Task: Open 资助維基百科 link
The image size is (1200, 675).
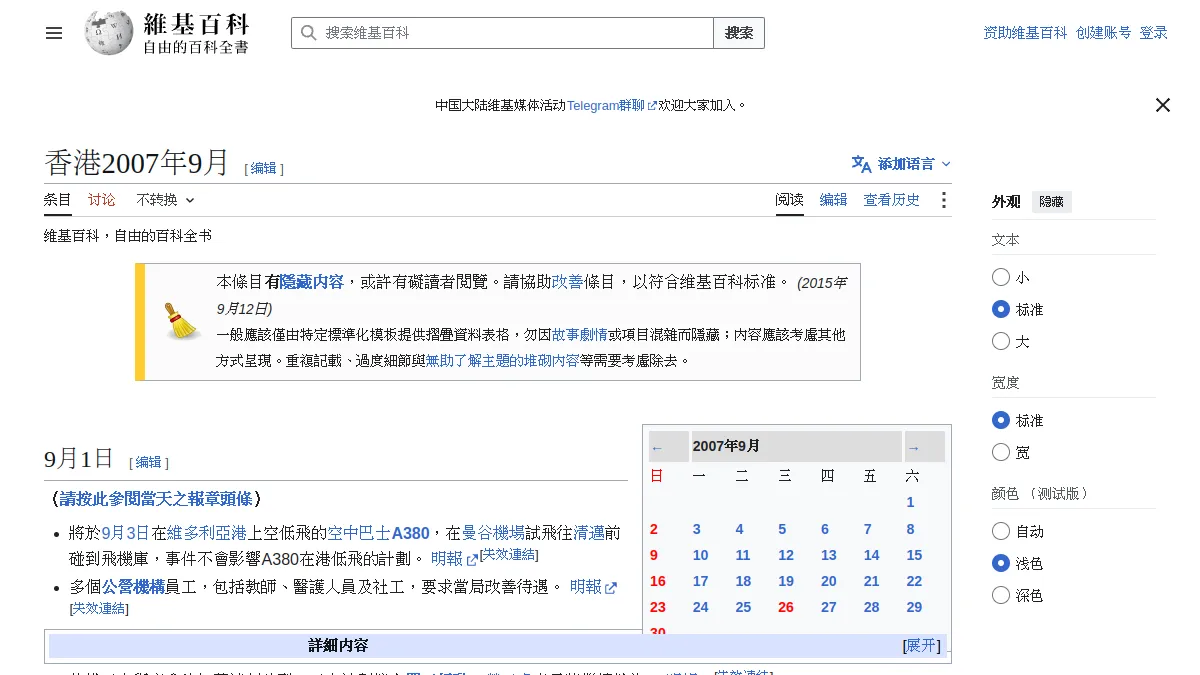Action: [1025, 33]
